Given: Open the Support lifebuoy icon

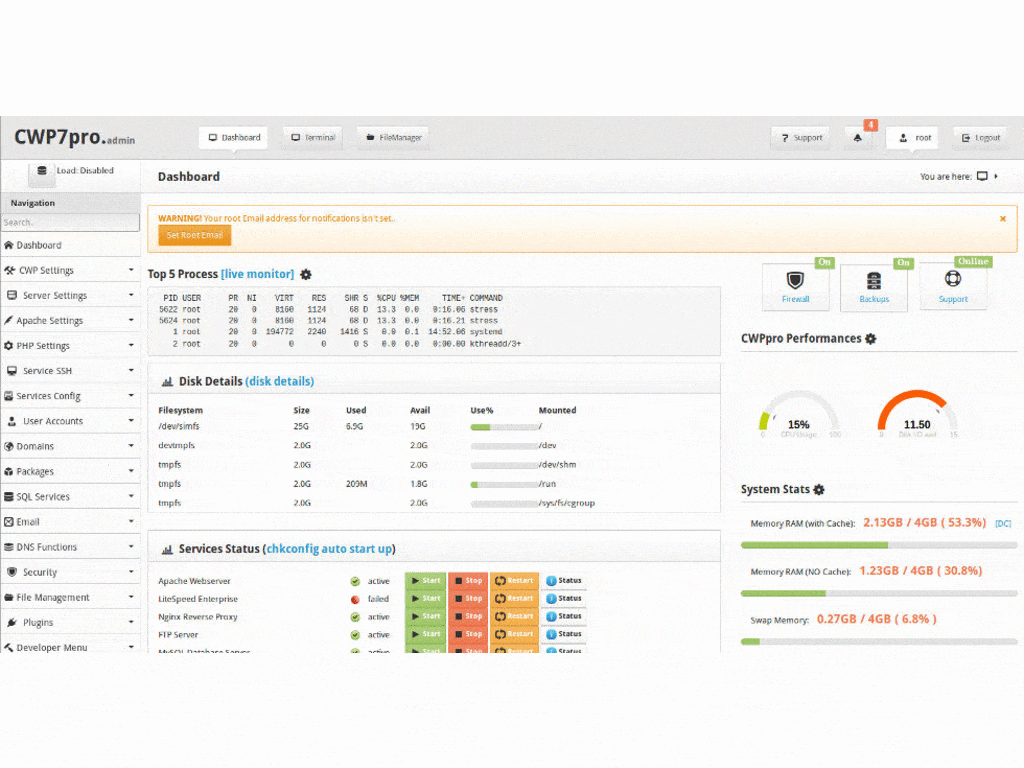Looking at the screenshot, I should pos(953,279).
